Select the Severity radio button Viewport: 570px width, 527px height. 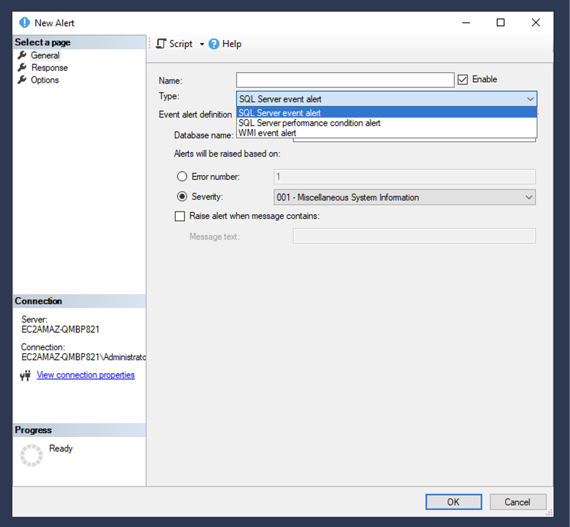[182, 197]
